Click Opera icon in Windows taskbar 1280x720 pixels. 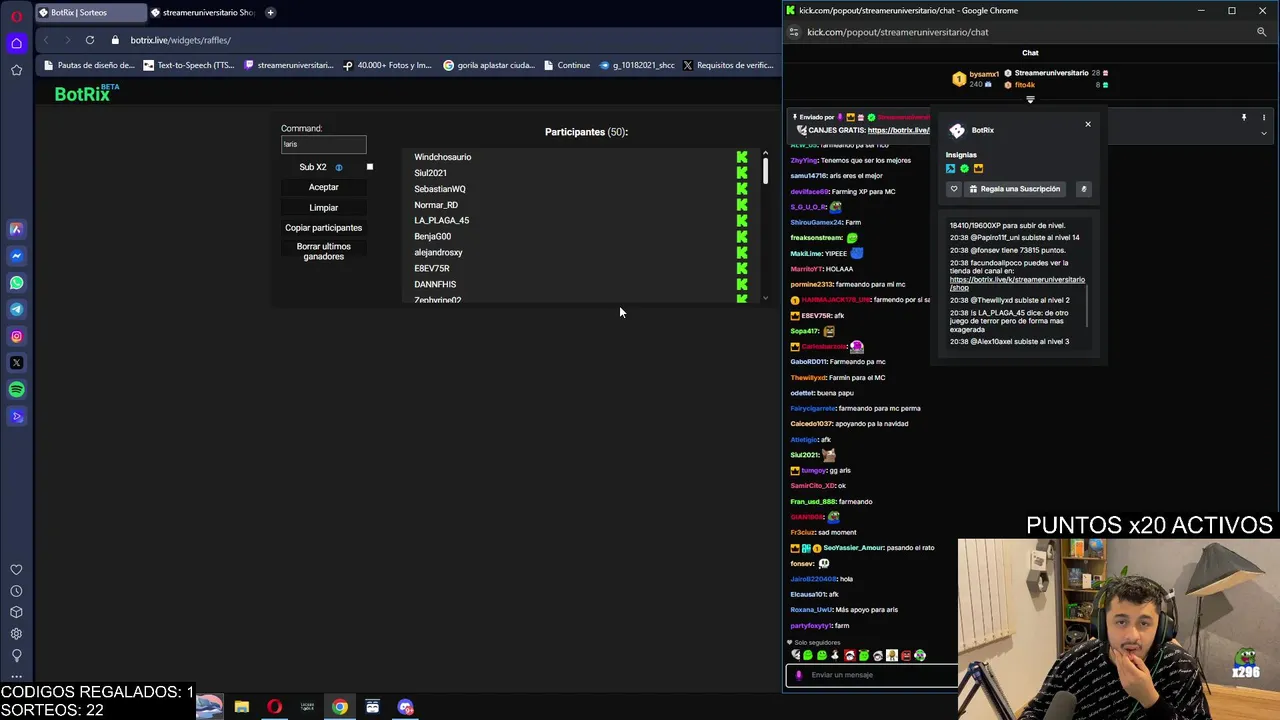click(274, 707)
